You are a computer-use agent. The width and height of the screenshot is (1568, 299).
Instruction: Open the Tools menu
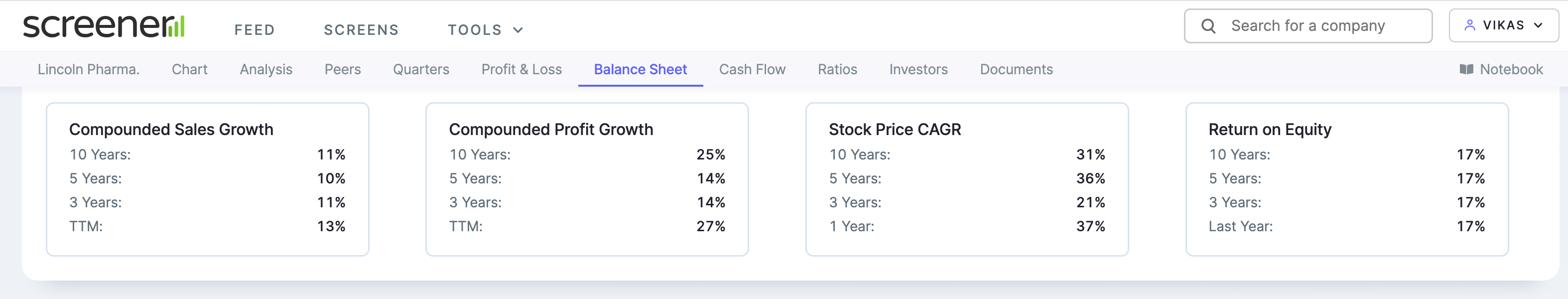tap(475, 30)
